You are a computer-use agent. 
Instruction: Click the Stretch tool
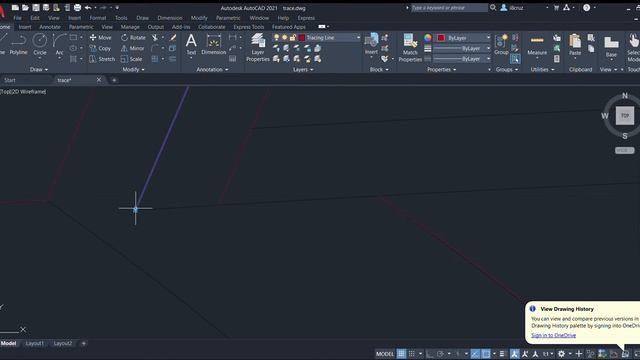coord(102,59)
